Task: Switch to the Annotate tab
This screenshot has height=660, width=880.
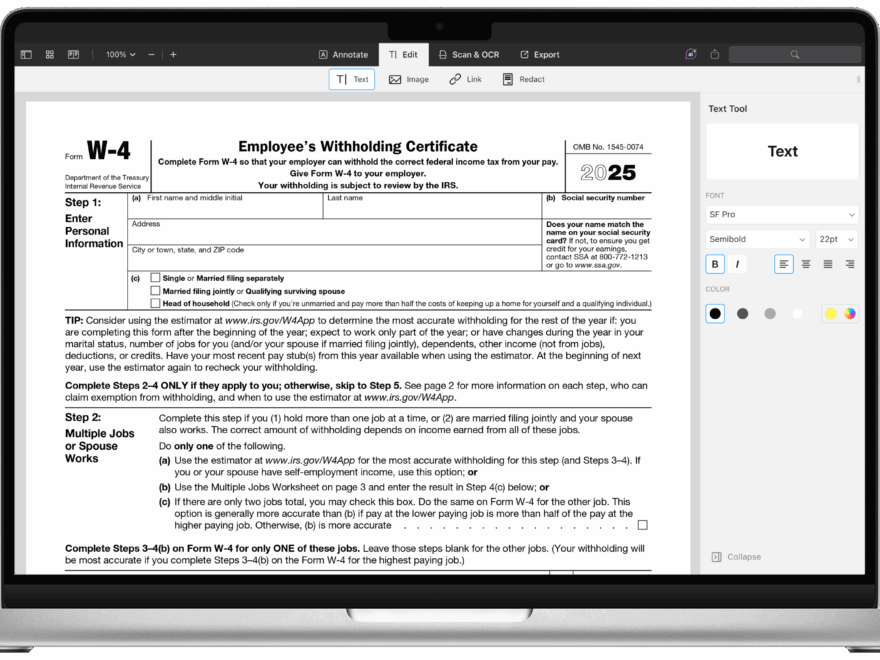Action: pos(343,54)
